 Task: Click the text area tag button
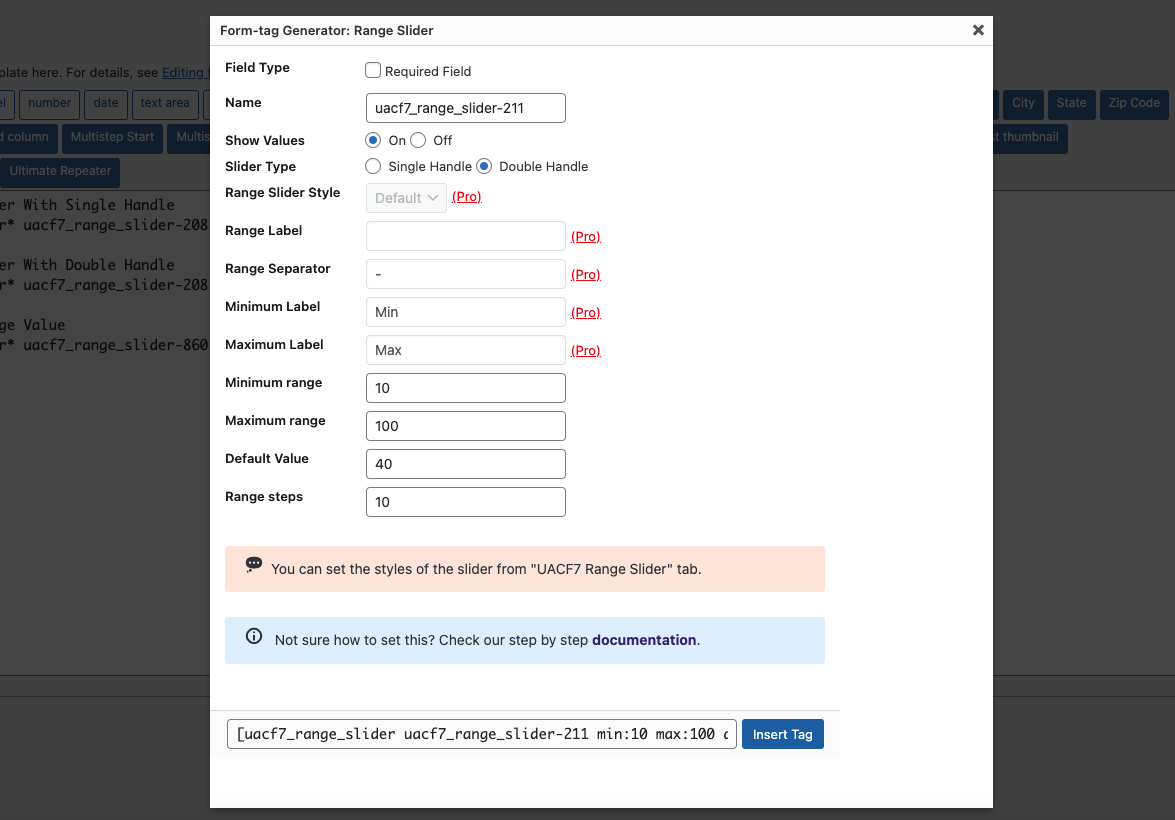(x=164, y=103)
